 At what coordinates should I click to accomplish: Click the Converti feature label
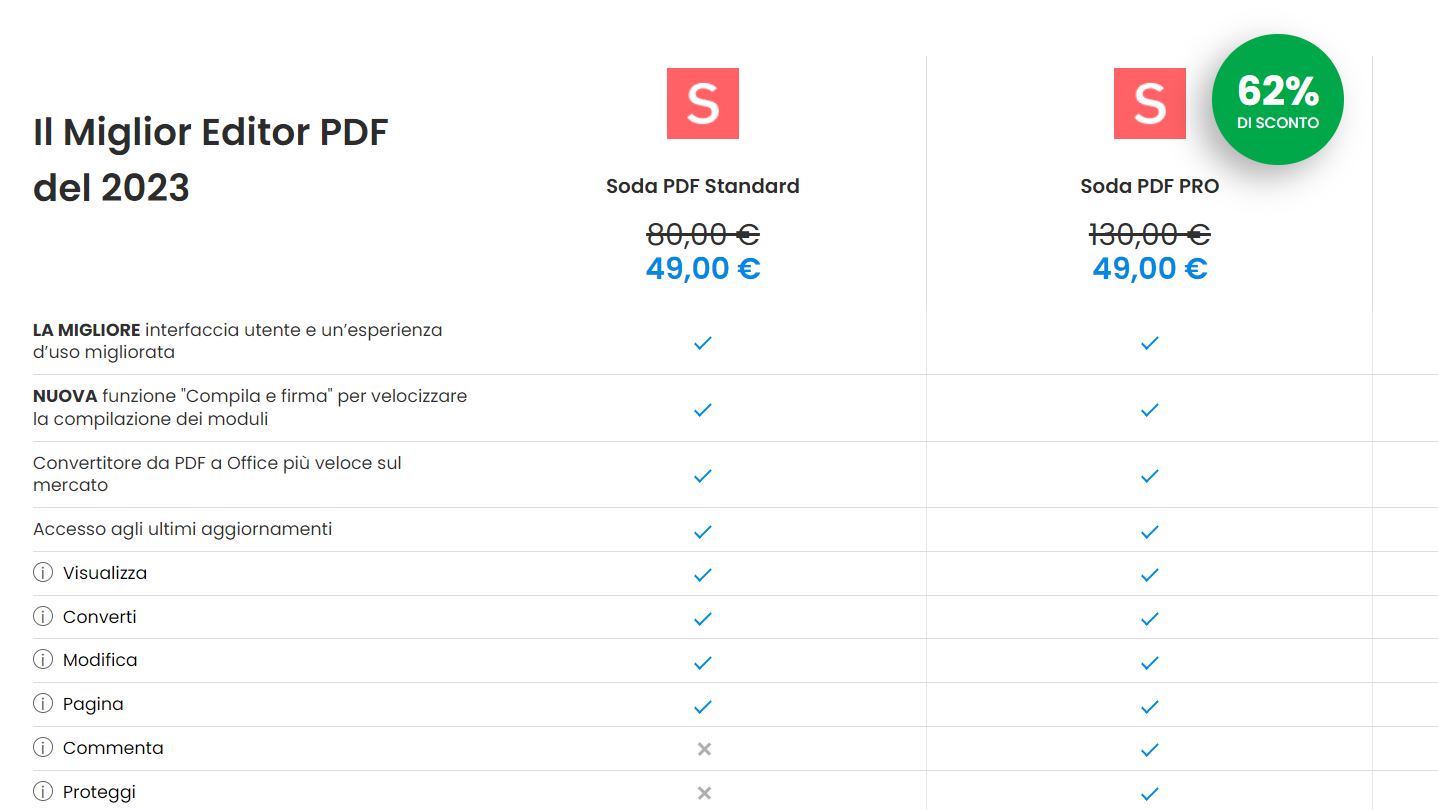coord(99,617)
